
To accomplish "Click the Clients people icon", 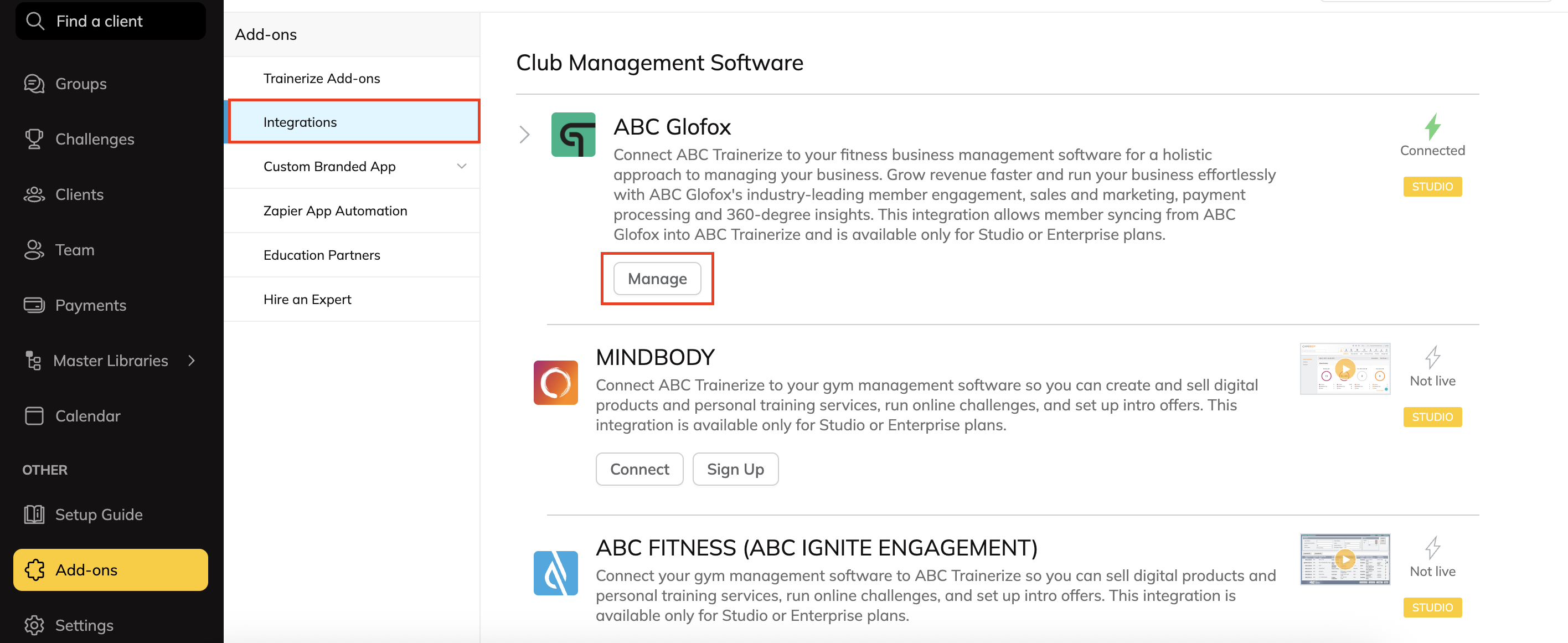I will click(x=34, y=195).
